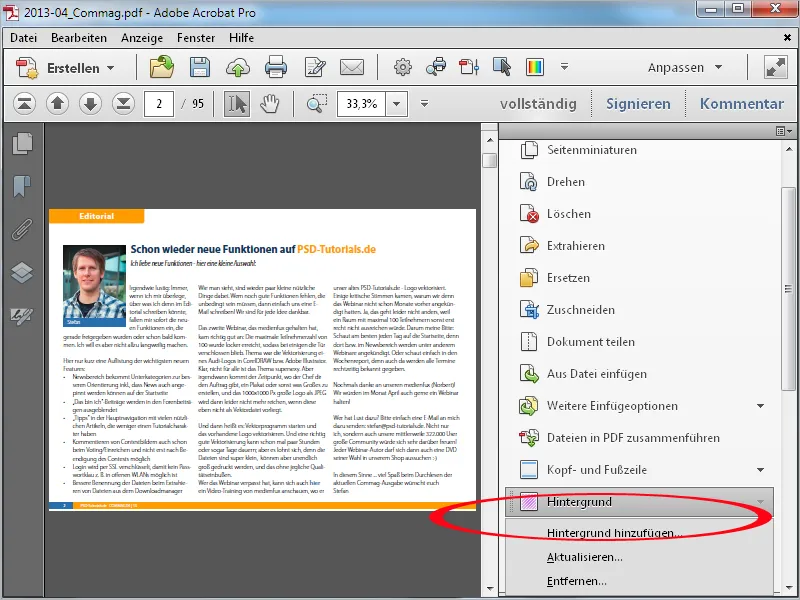Choose Hintergrund hinzufügen menu entry
Viewport: 800px width, 600px height.
click(614, 533)
